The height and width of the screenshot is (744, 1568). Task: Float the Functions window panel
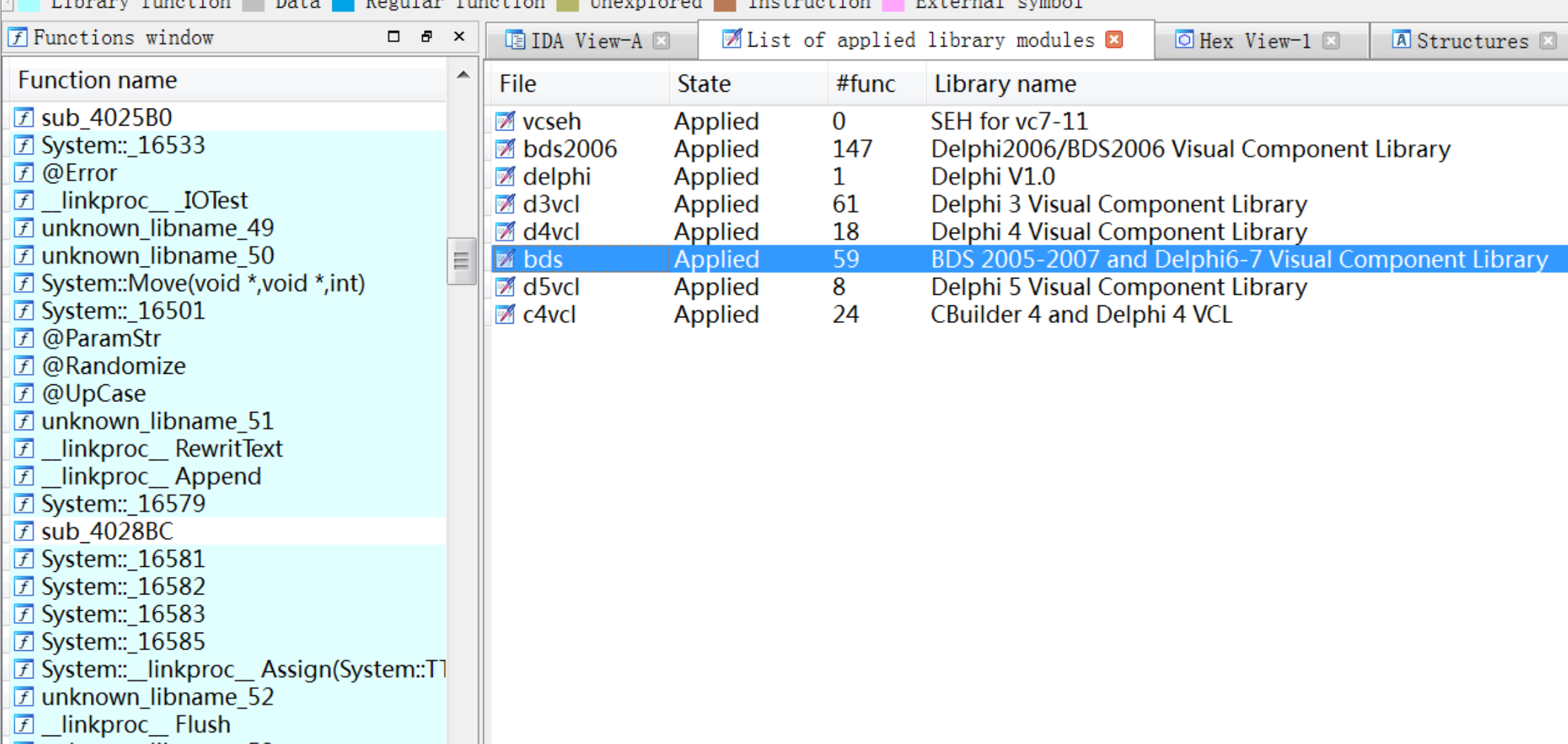pyautogui.click(x=426, y=36)
